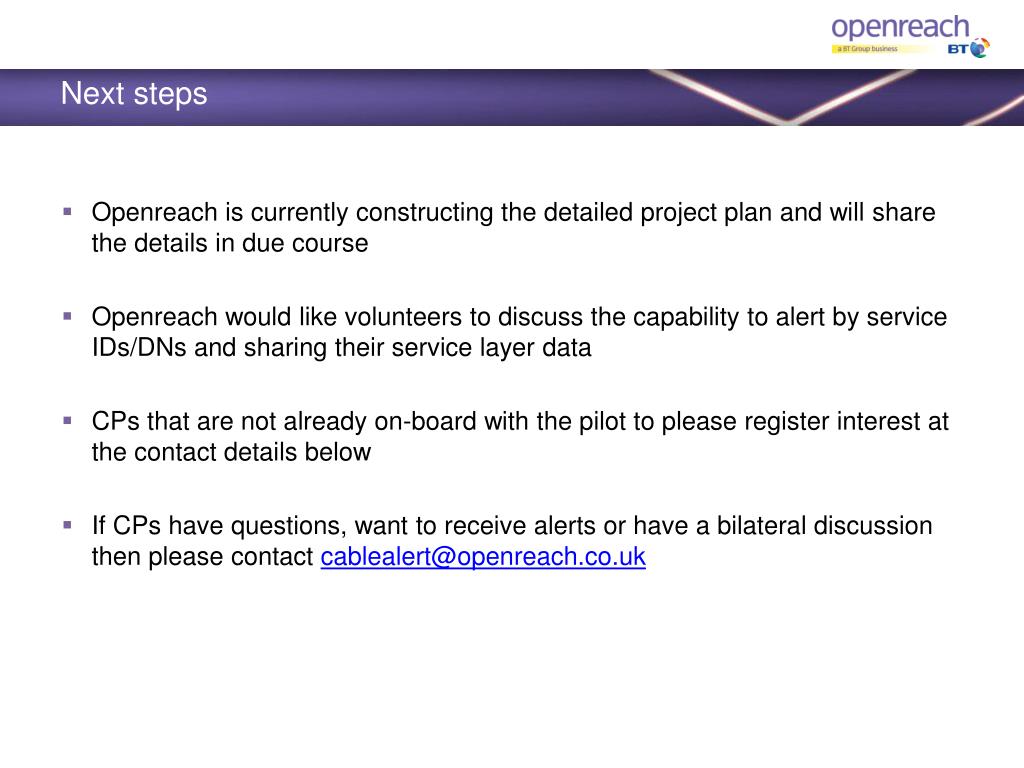Click the 'BT' letters in the logo
This screenshot has width=1024, height=768.
(957, 49)
